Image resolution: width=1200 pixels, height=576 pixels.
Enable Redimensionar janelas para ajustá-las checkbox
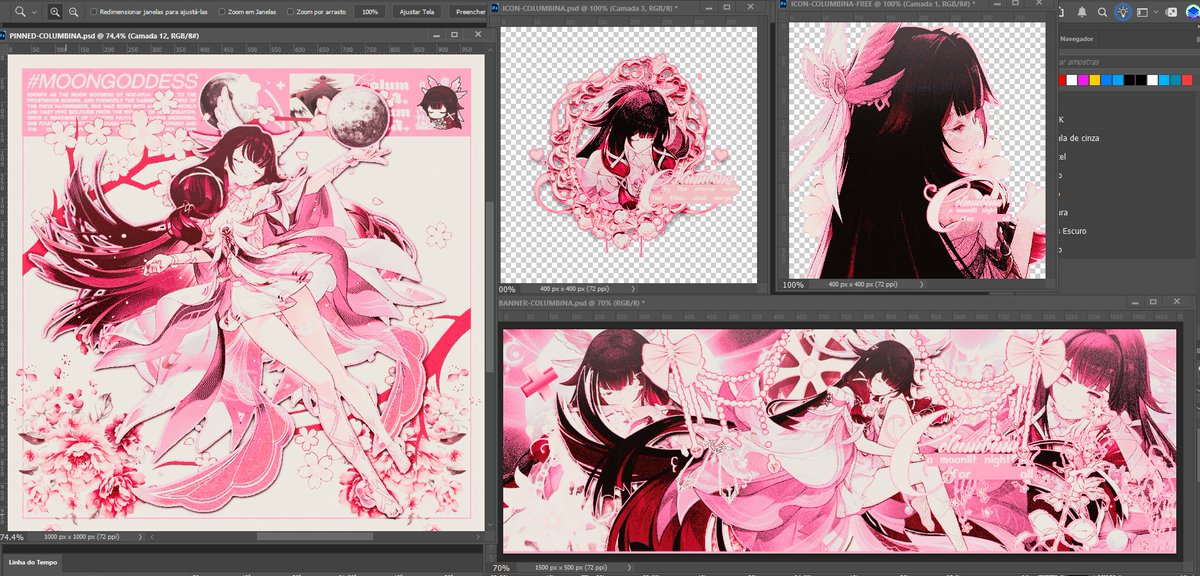point(94,12)
